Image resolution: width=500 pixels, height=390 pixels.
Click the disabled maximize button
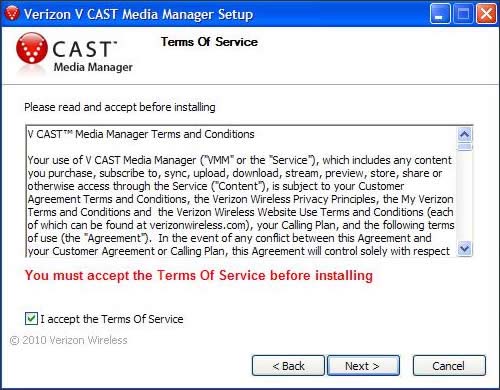coord(463,14)
